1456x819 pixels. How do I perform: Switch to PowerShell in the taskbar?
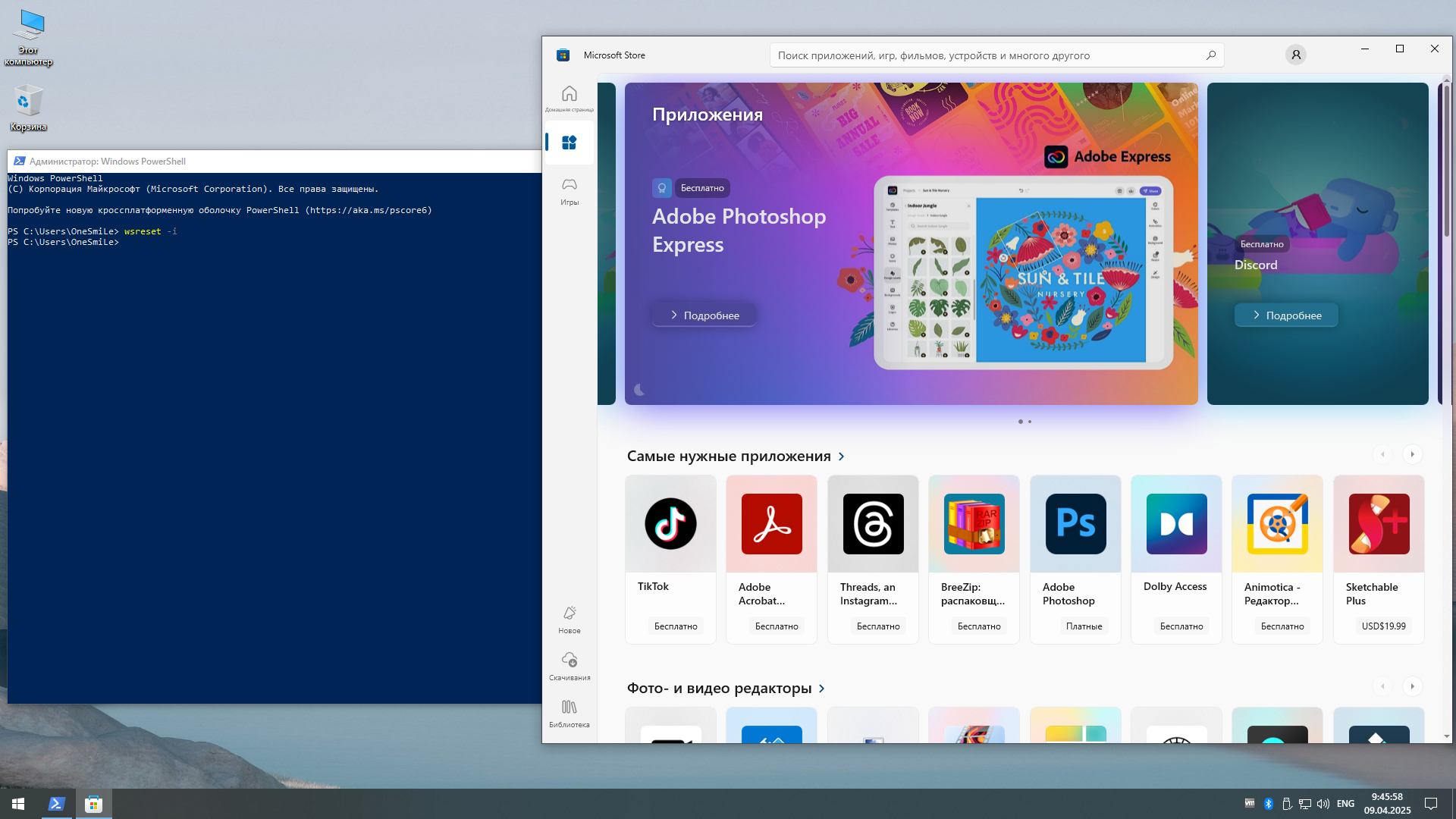point(57,804)
